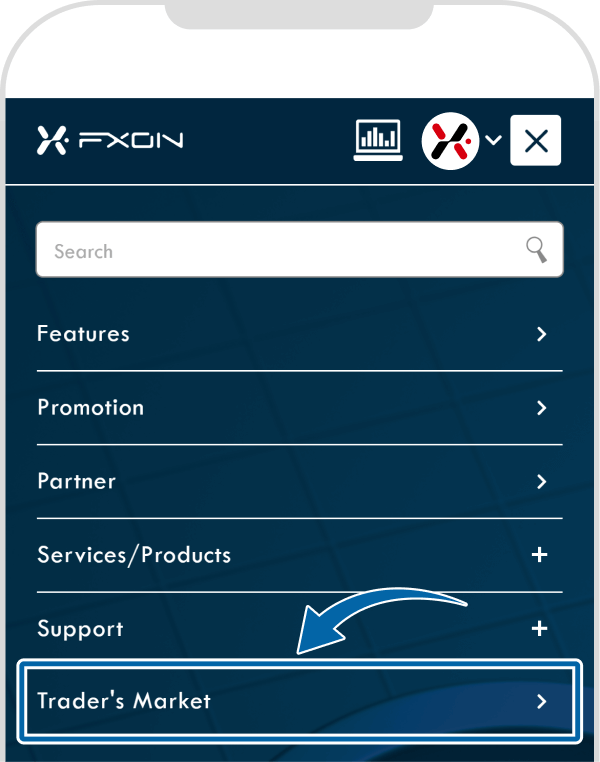Click the arrow beside Promotion

click(542, 408)
